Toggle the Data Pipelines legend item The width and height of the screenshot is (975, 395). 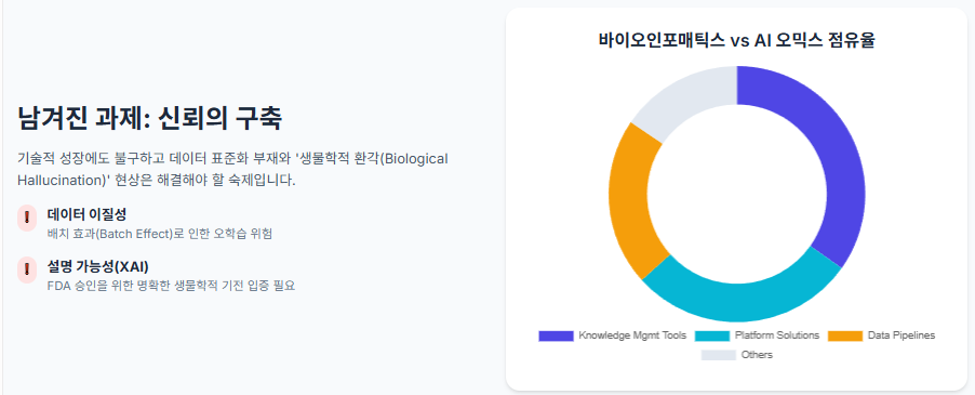click(x=881, y=336)
